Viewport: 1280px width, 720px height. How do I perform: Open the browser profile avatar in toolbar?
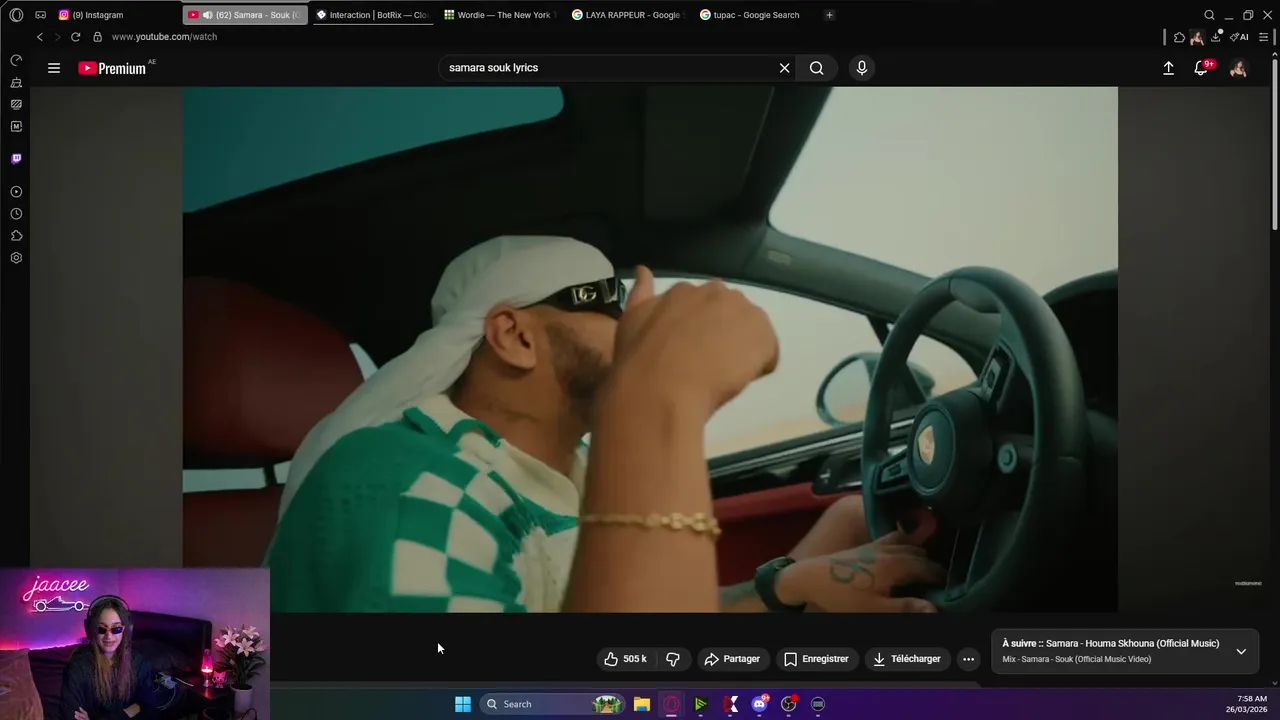pos(1197,38)
